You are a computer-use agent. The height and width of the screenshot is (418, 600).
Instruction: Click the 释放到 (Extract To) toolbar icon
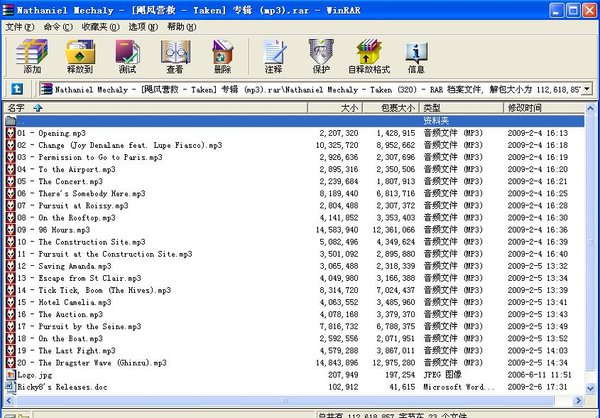tap(80, 56)
